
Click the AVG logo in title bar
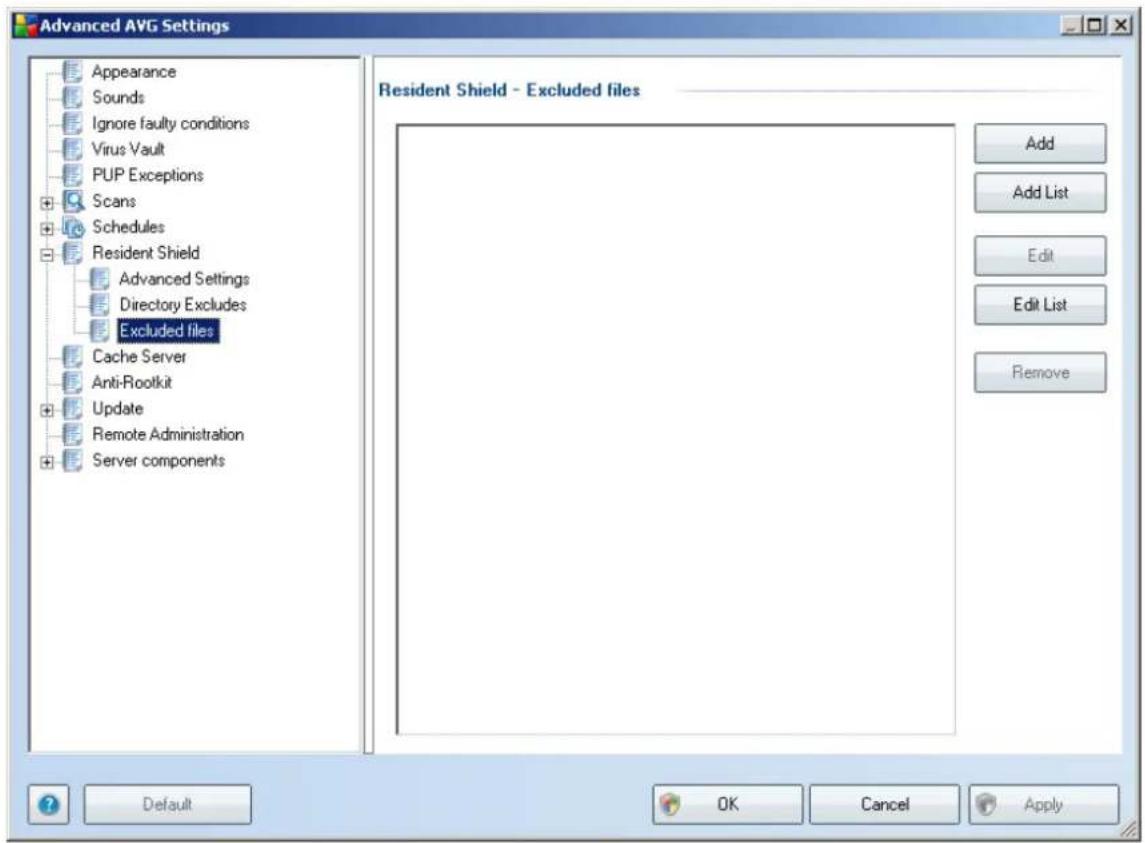[25, 25]
